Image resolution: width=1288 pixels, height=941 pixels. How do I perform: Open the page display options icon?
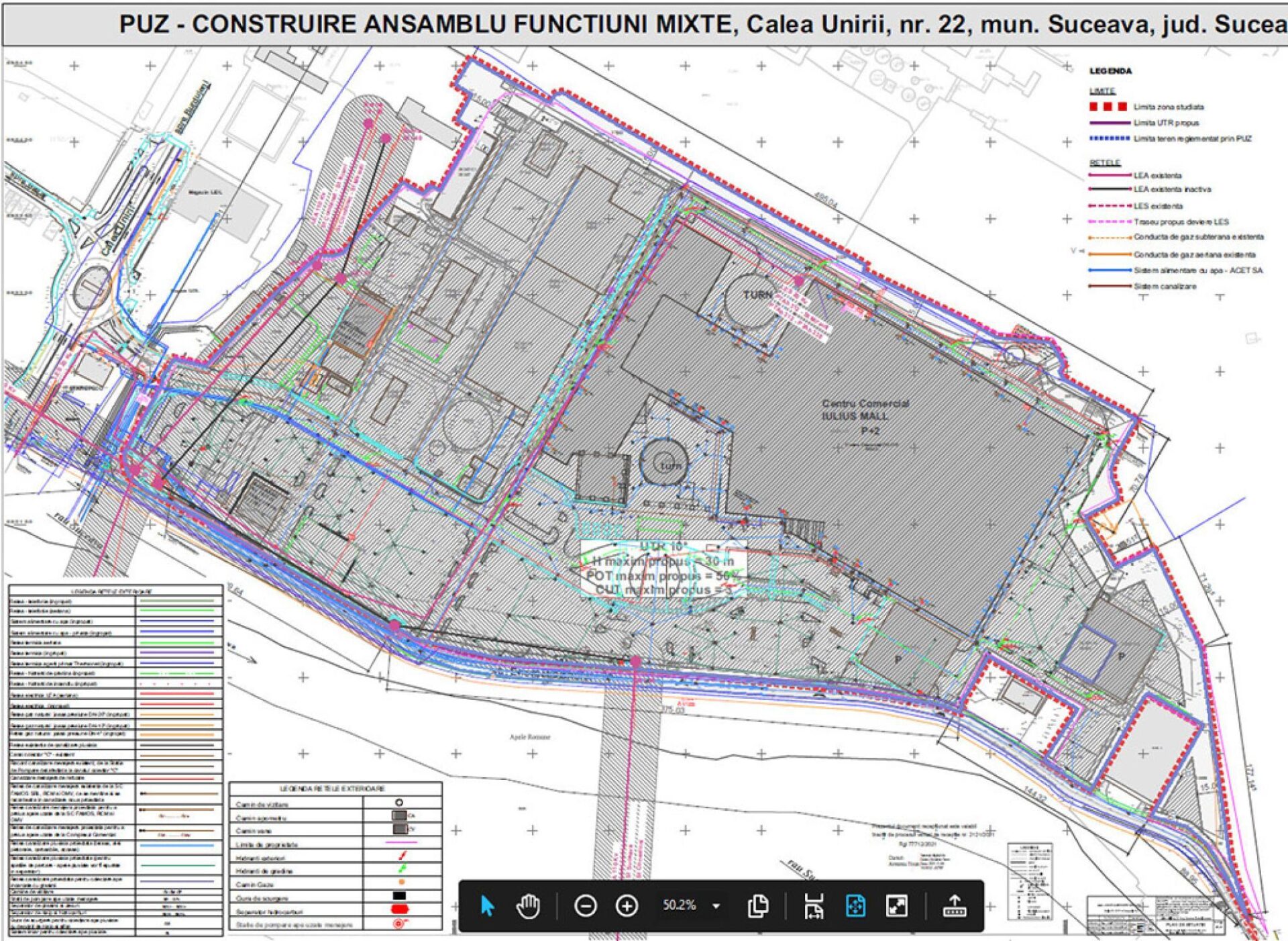758,906
